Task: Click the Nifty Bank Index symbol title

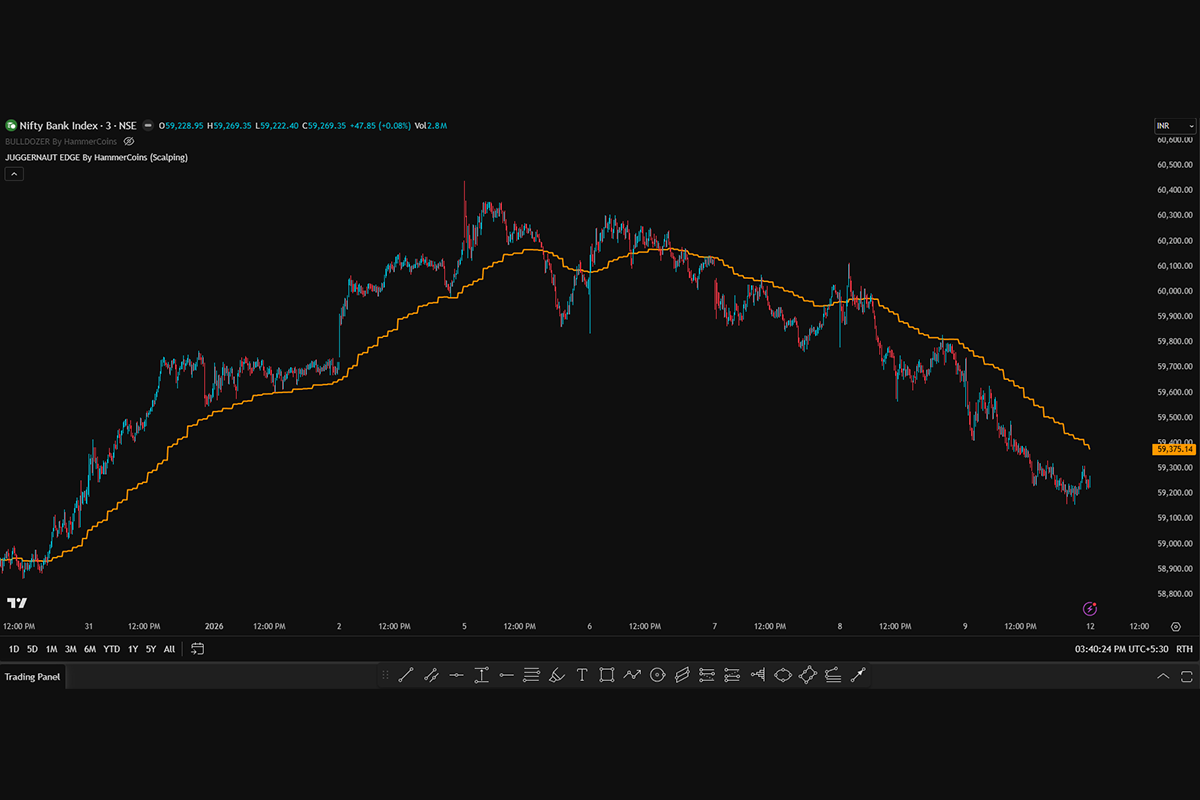Action: pos(62,126)
